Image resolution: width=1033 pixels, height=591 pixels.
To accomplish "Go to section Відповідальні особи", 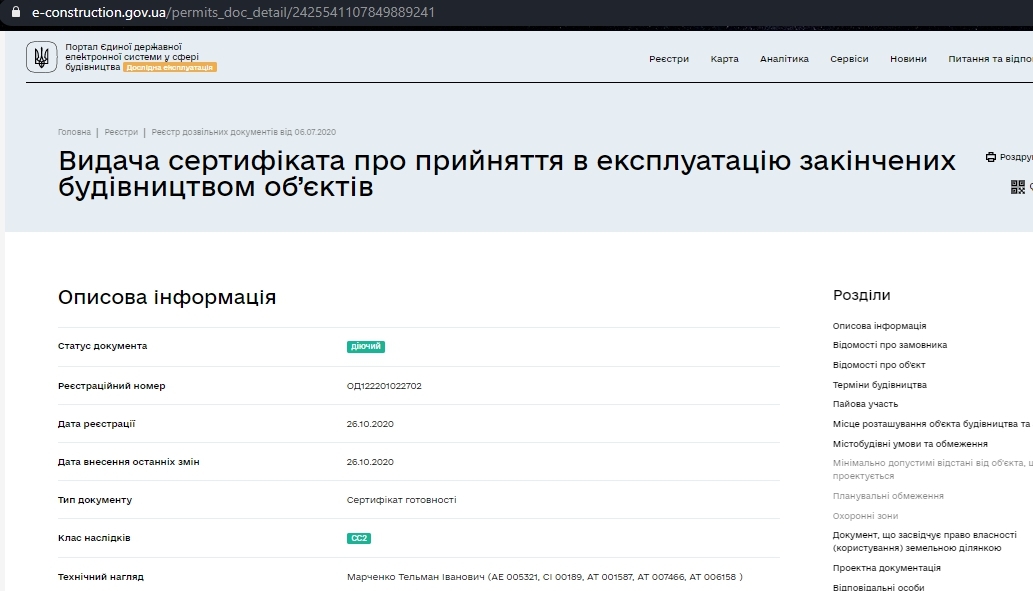I will (878, 586).
